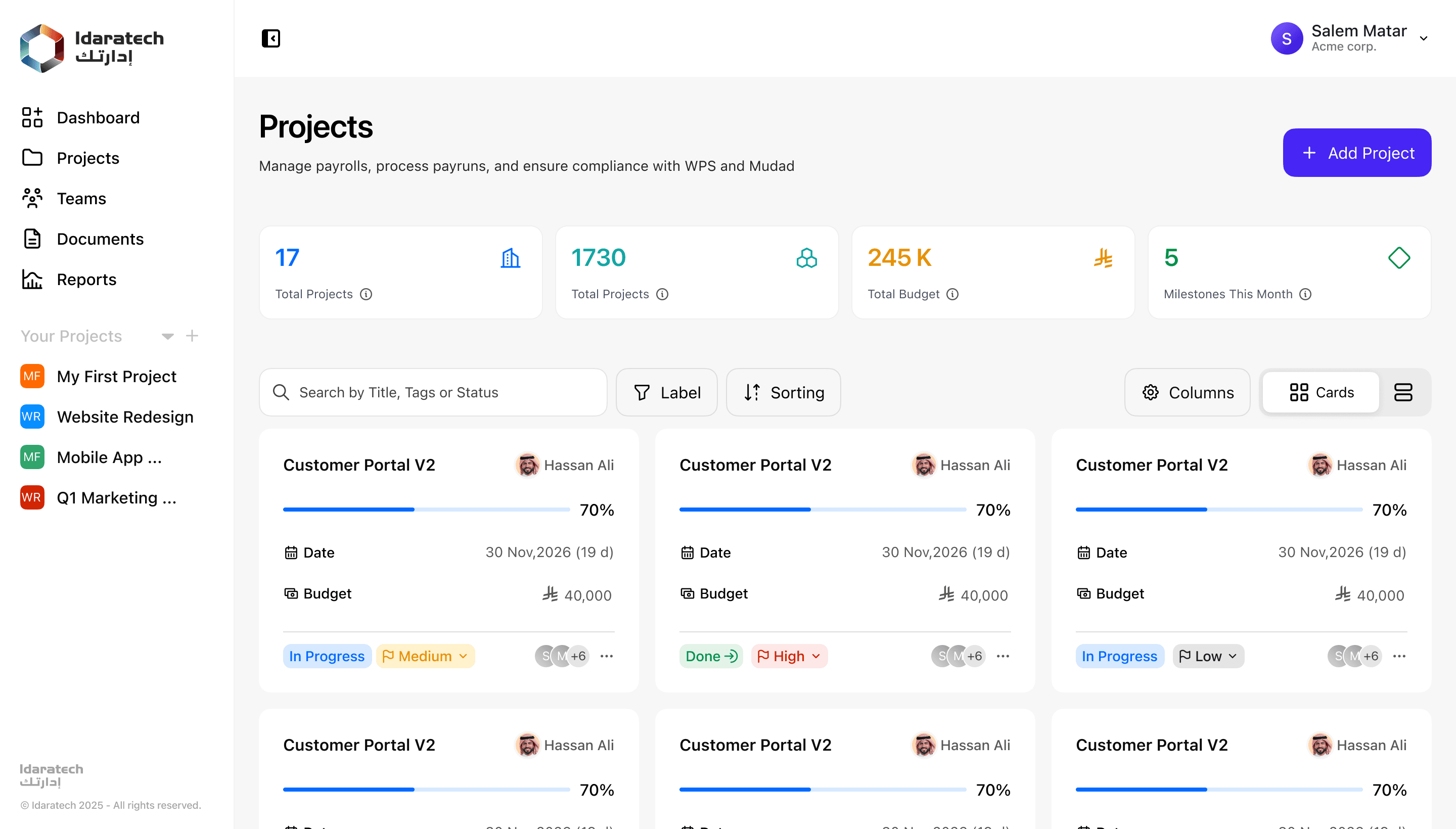Go to Documents in the sidebar
The height and width of the screenshot is (829, 1456).
coord(100,239)
